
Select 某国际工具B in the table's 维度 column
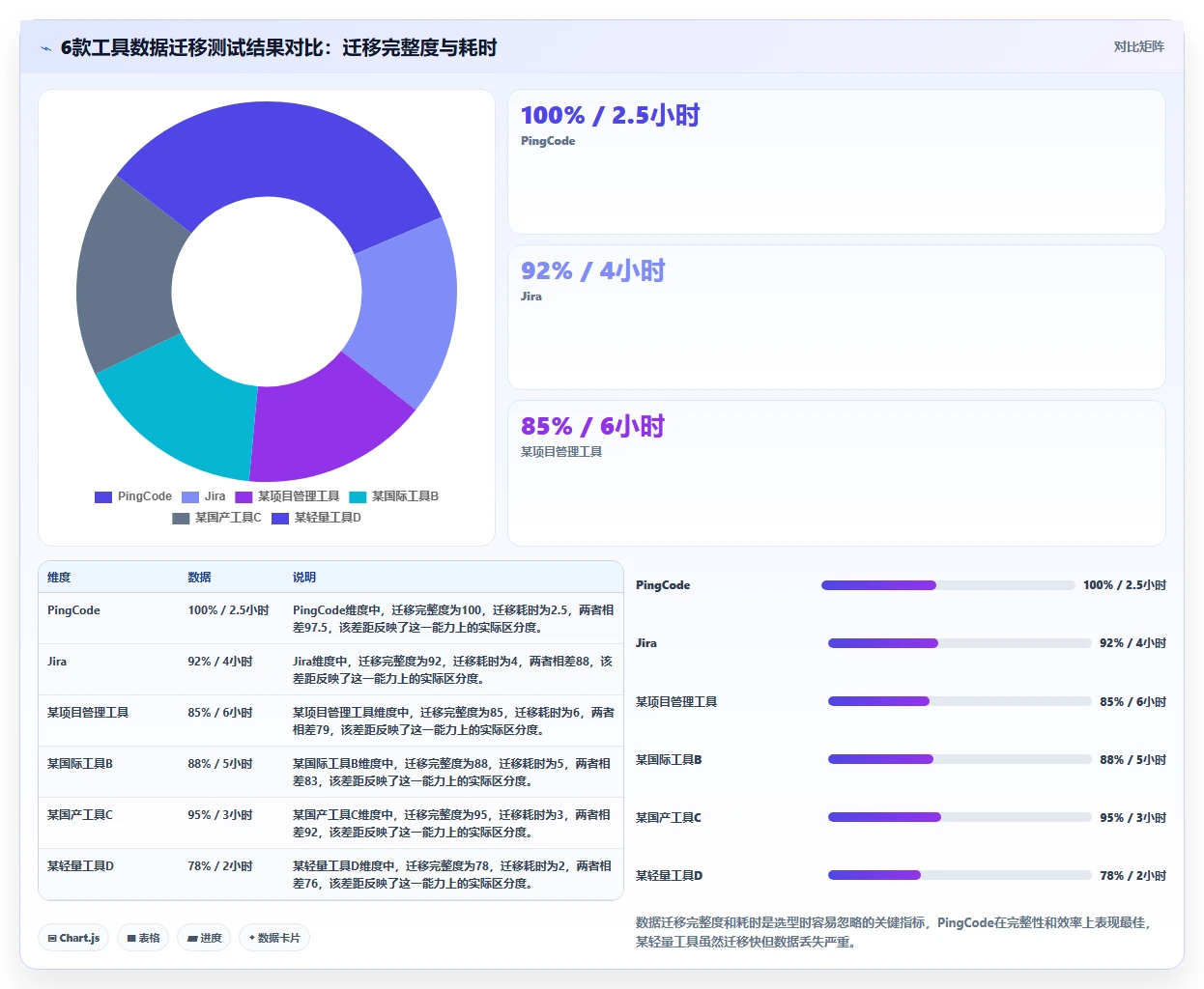click(80, 764)
